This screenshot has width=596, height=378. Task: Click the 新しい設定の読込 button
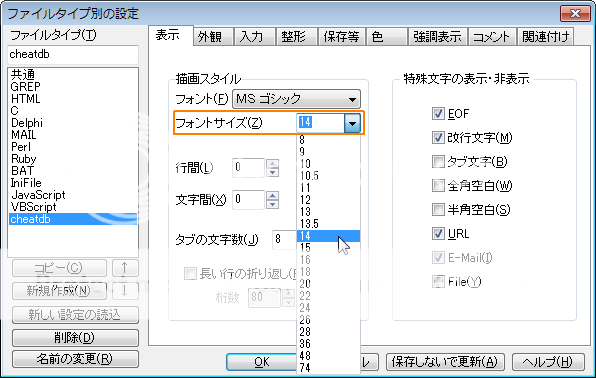[x=75, y=315]
